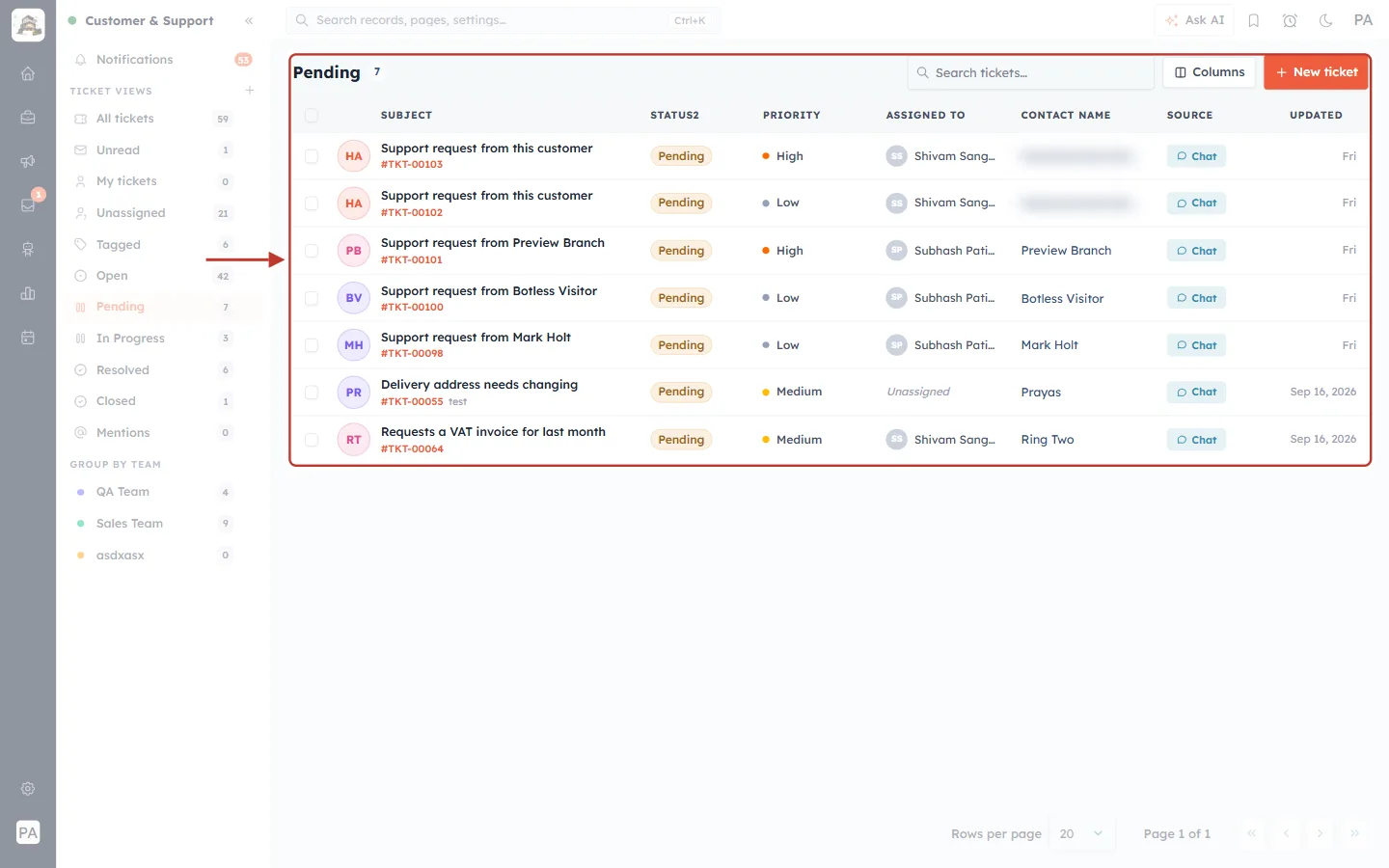Open the calendar icon in the left rail

tap(28, 338)
